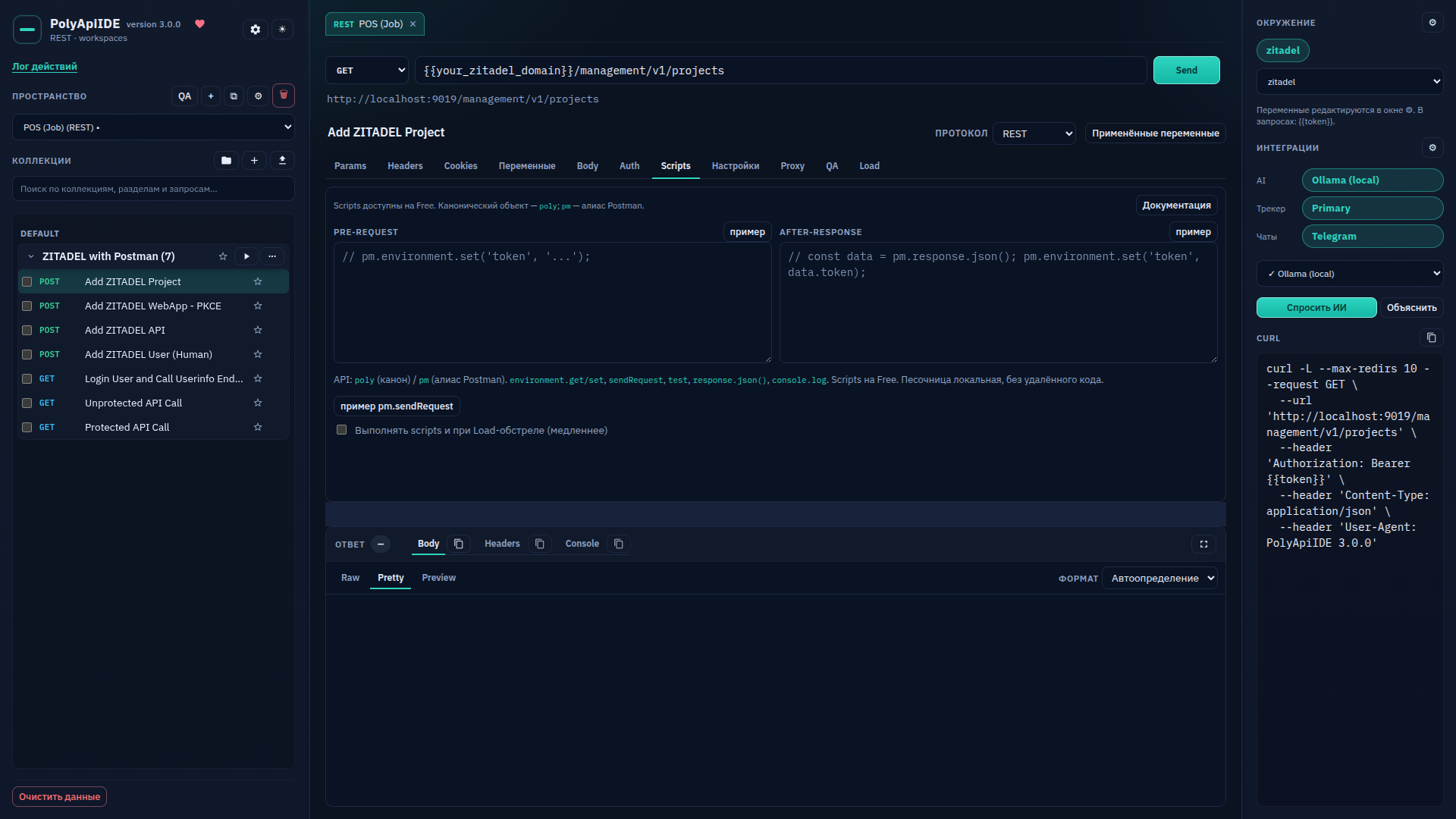Open the Настройки tab
The height and width of the screenshot is (819, 1456).
point(736,166)
